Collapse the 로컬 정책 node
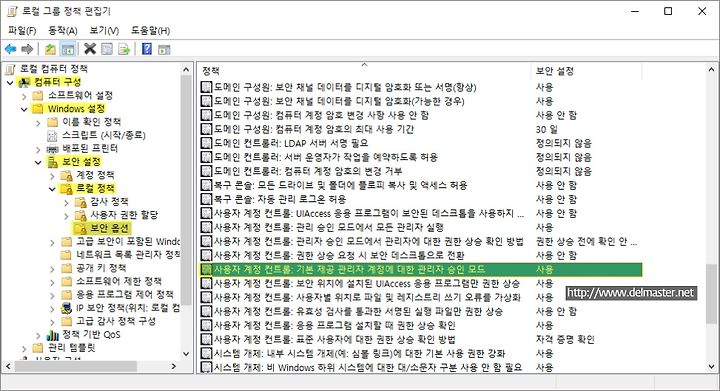Viewport: 720px width, 391px height. click(52, 189)
